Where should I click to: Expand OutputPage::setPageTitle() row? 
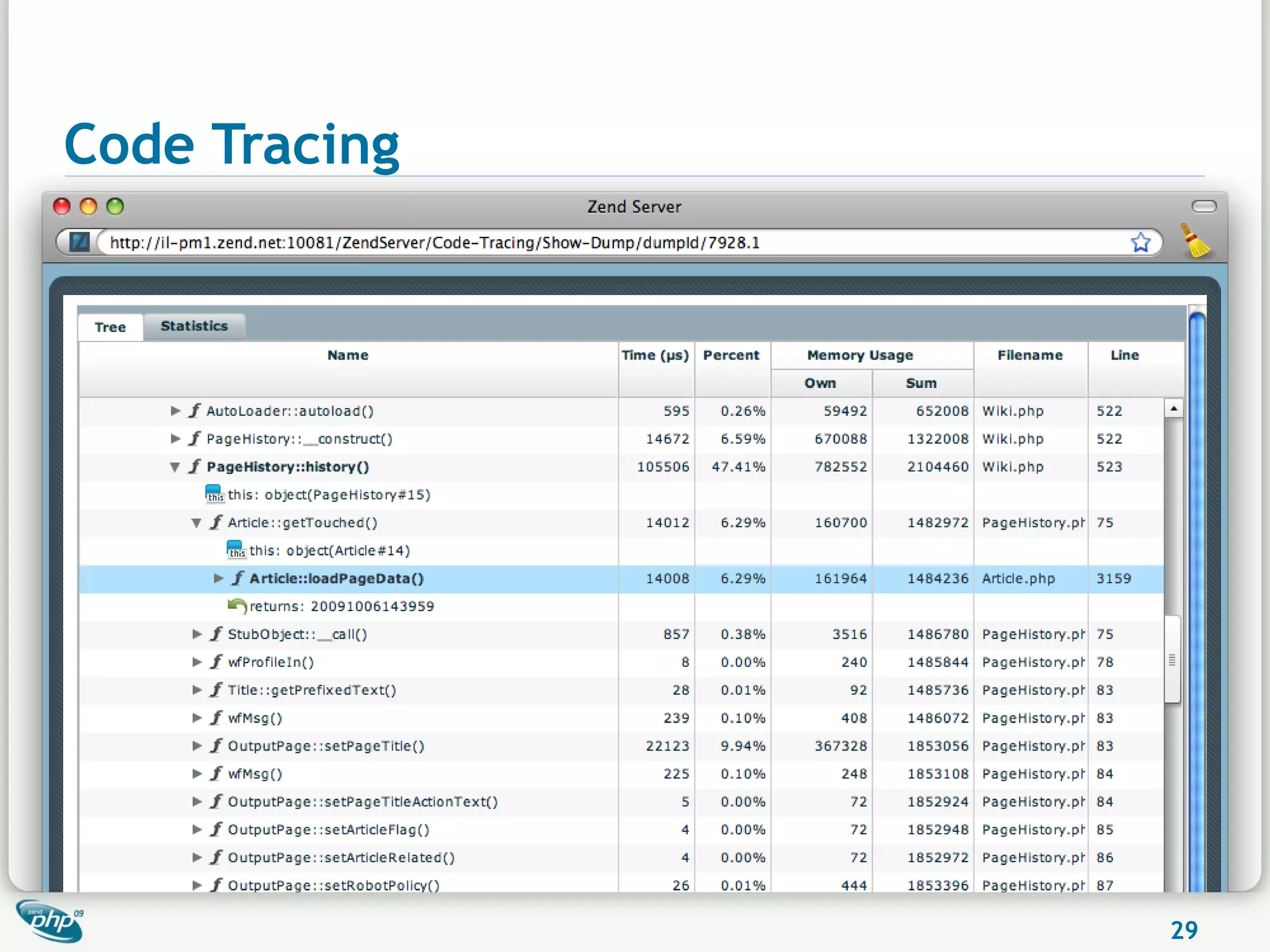[x=197, y=745]
